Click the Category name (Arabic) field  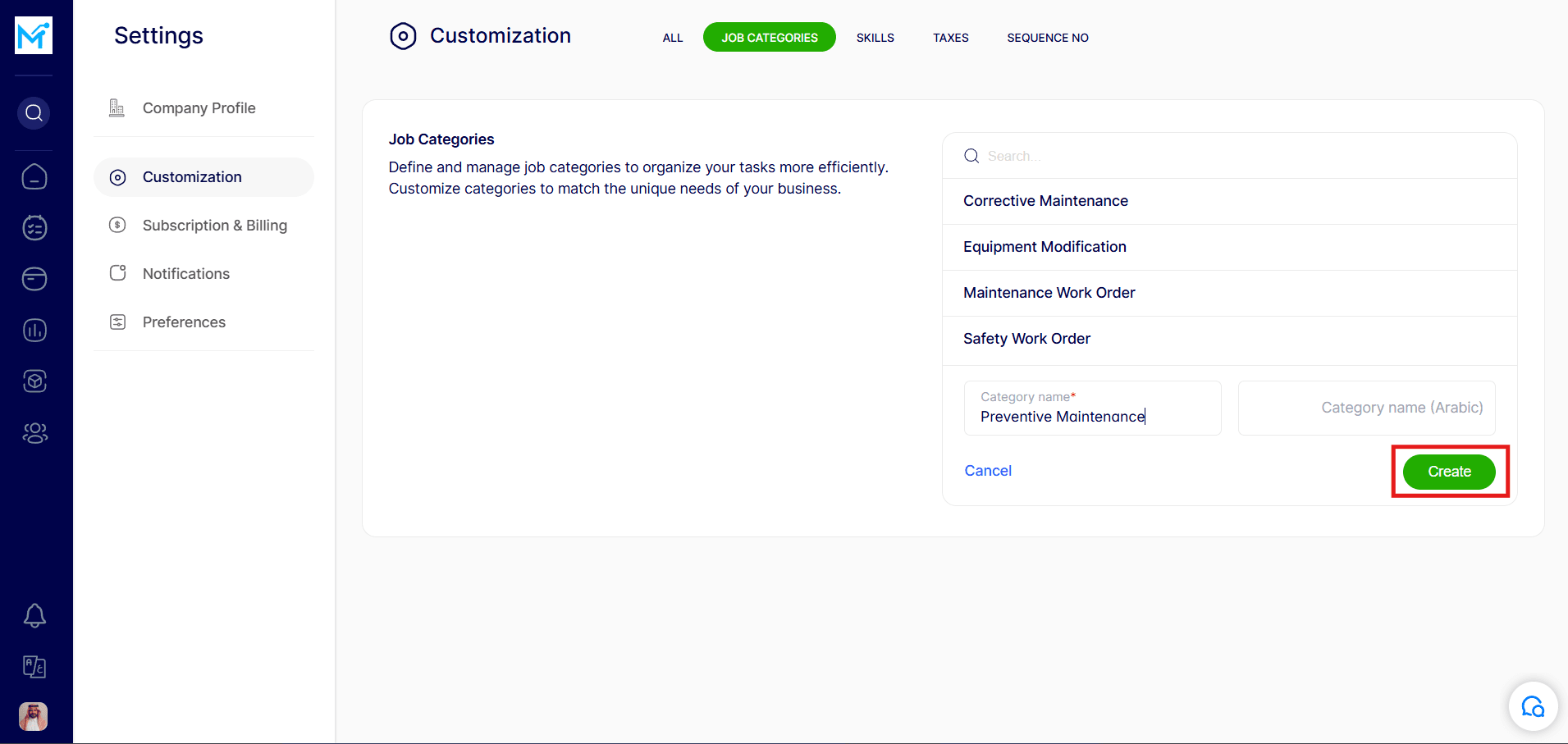coord(1366,408)
